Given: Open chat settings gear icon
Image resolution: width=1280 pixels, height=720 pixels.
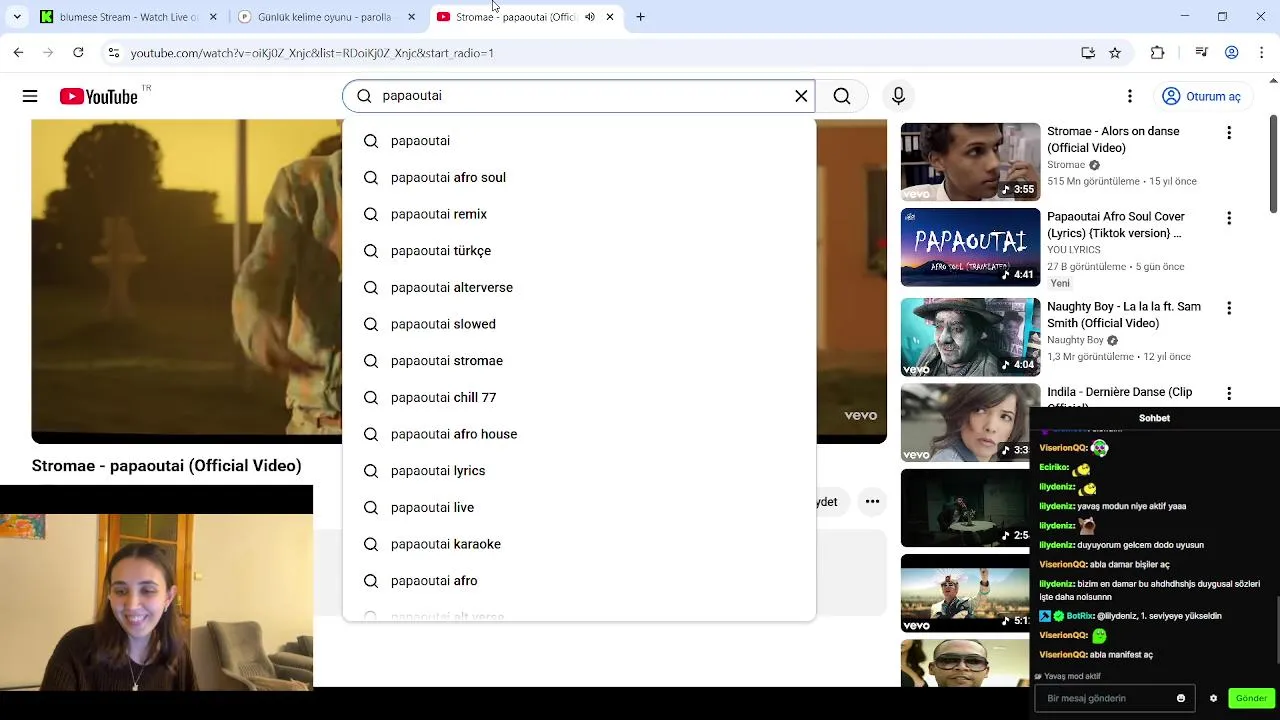Looking at the screenshot, I should click(x=1213, y=698).
